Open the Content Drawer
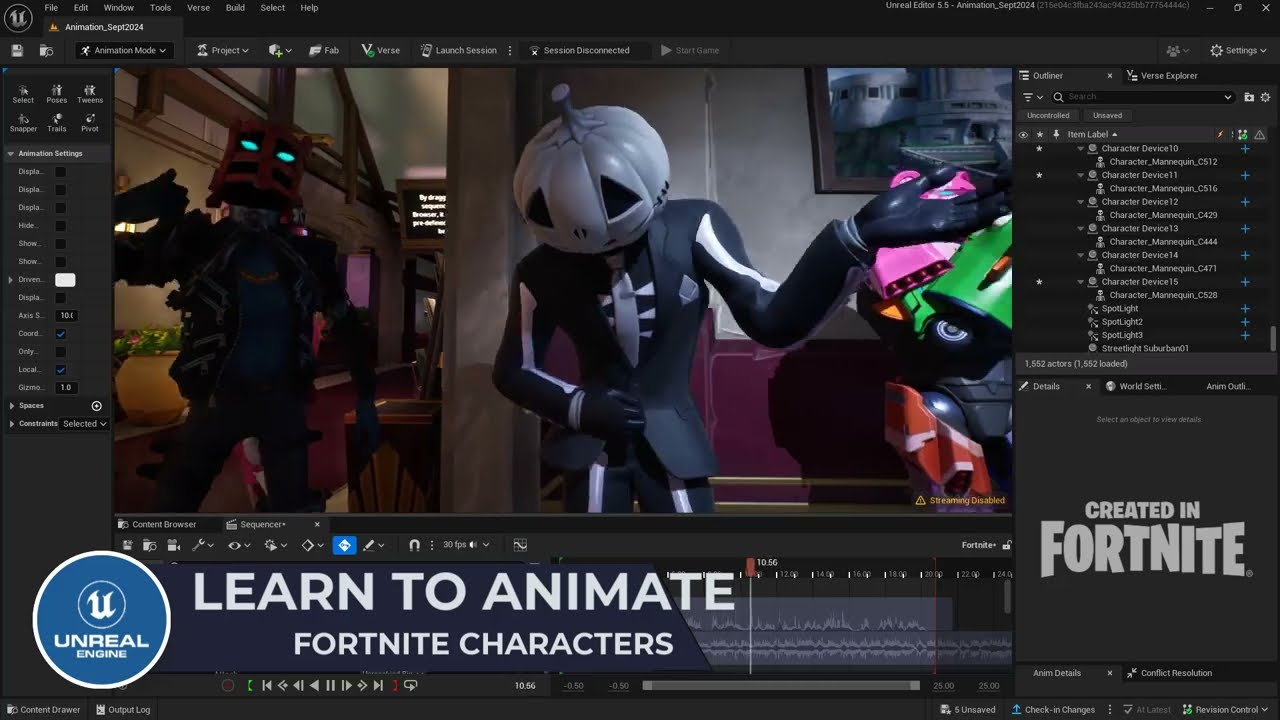This screenshot has width=1280, height=720. pos(42,710)
